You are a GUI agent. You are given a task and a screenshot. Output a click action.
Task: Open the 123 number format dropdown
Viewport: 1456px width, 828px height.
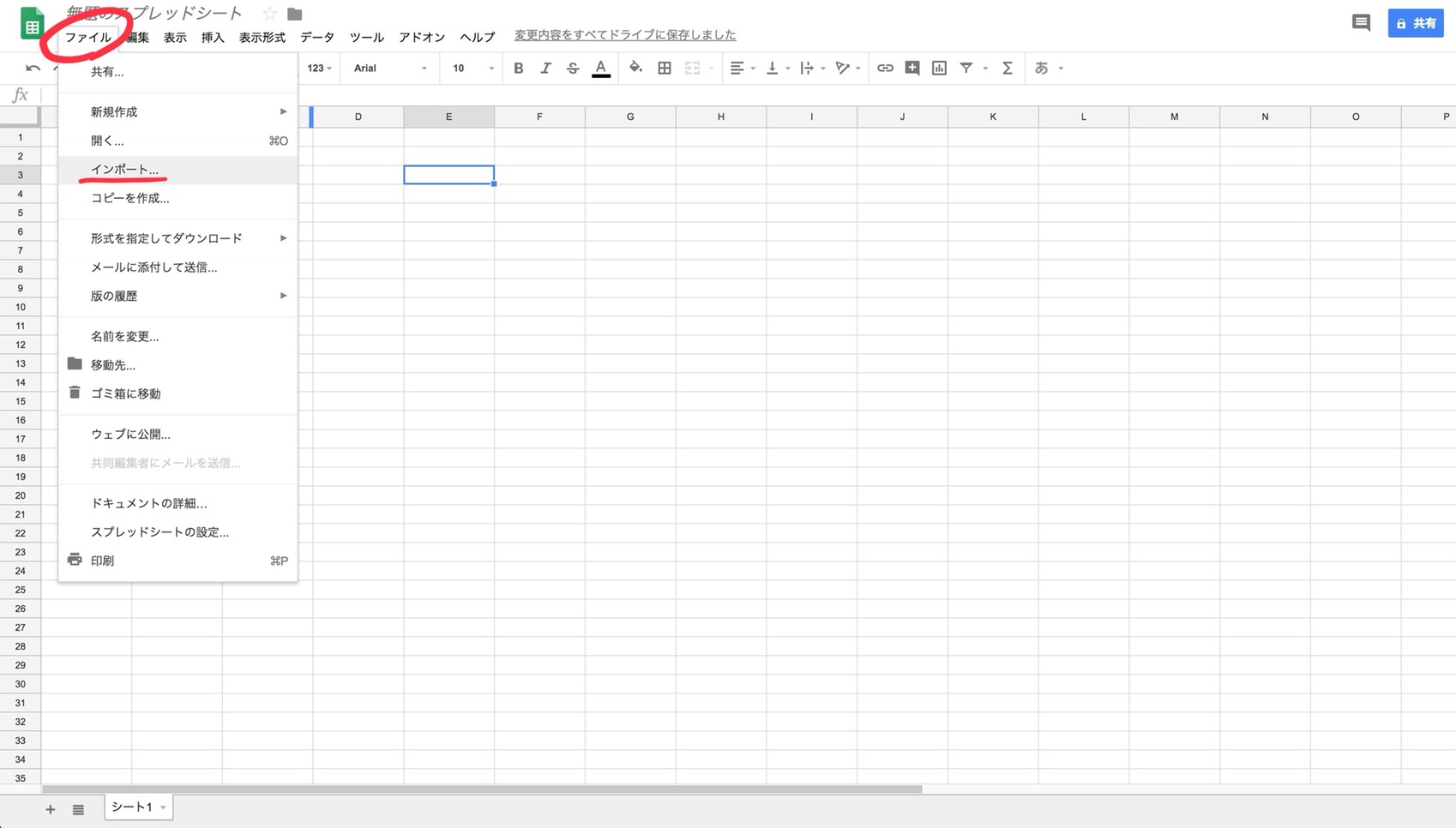click(319, 68)
